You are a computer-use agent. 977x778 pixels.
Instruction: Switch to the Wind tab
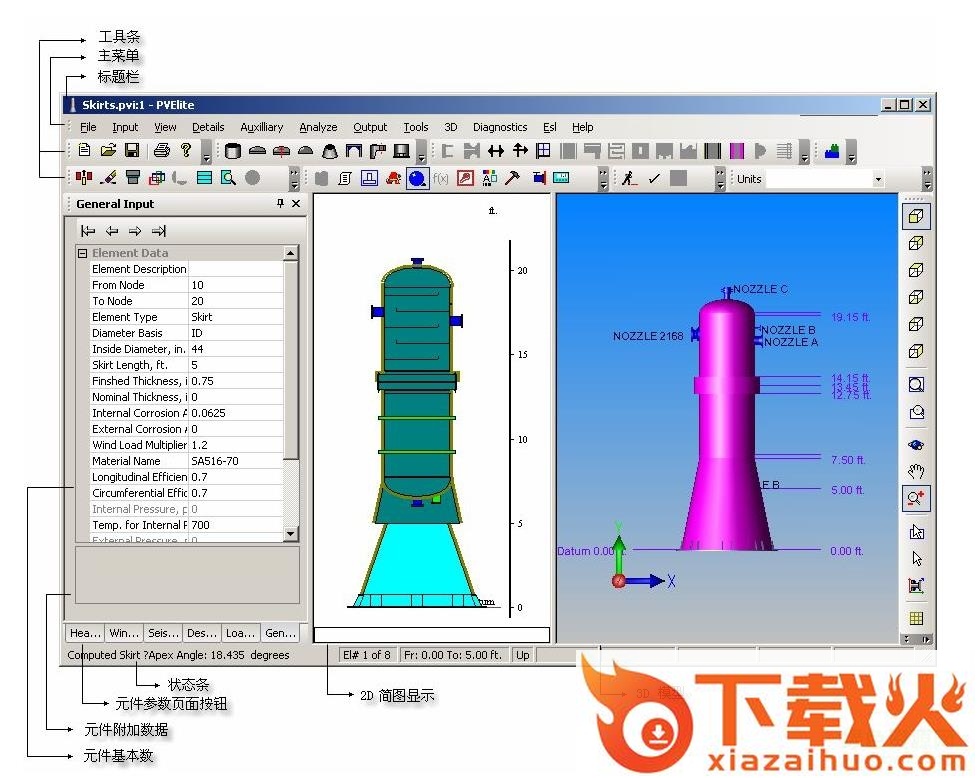pyautogui.click(x=124, y=633)
